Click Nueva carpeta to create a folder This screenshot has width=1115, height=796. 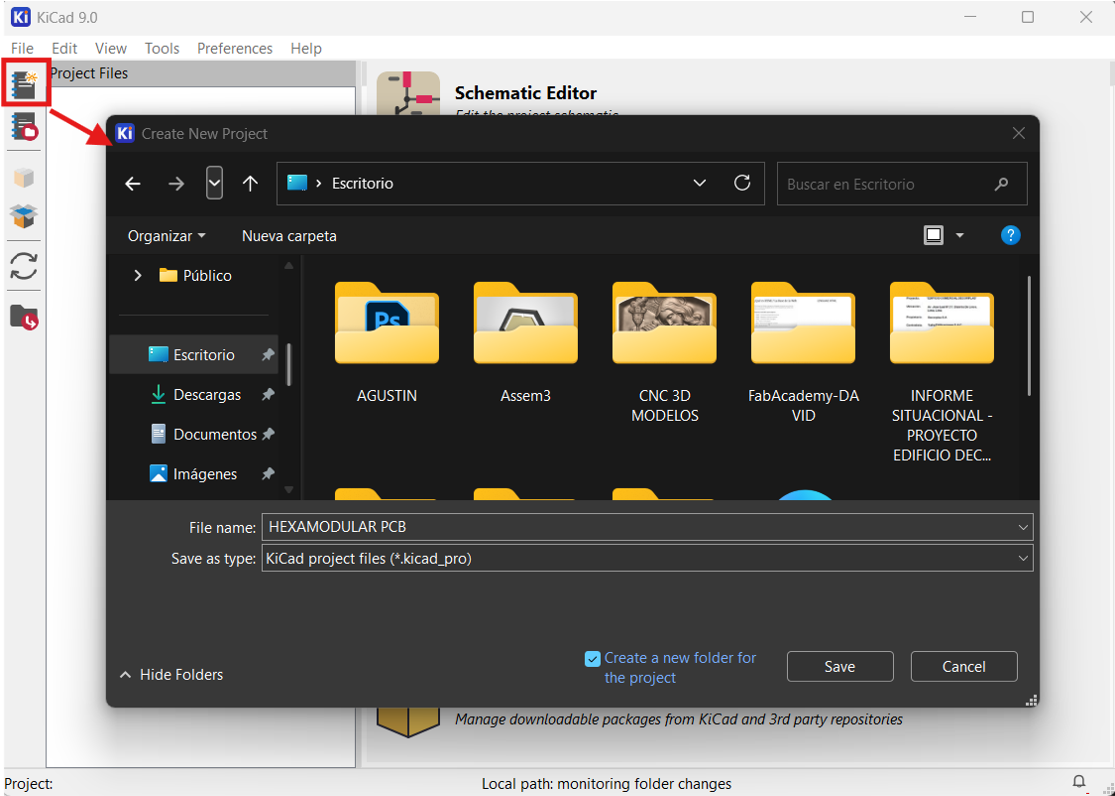point(289,235)
